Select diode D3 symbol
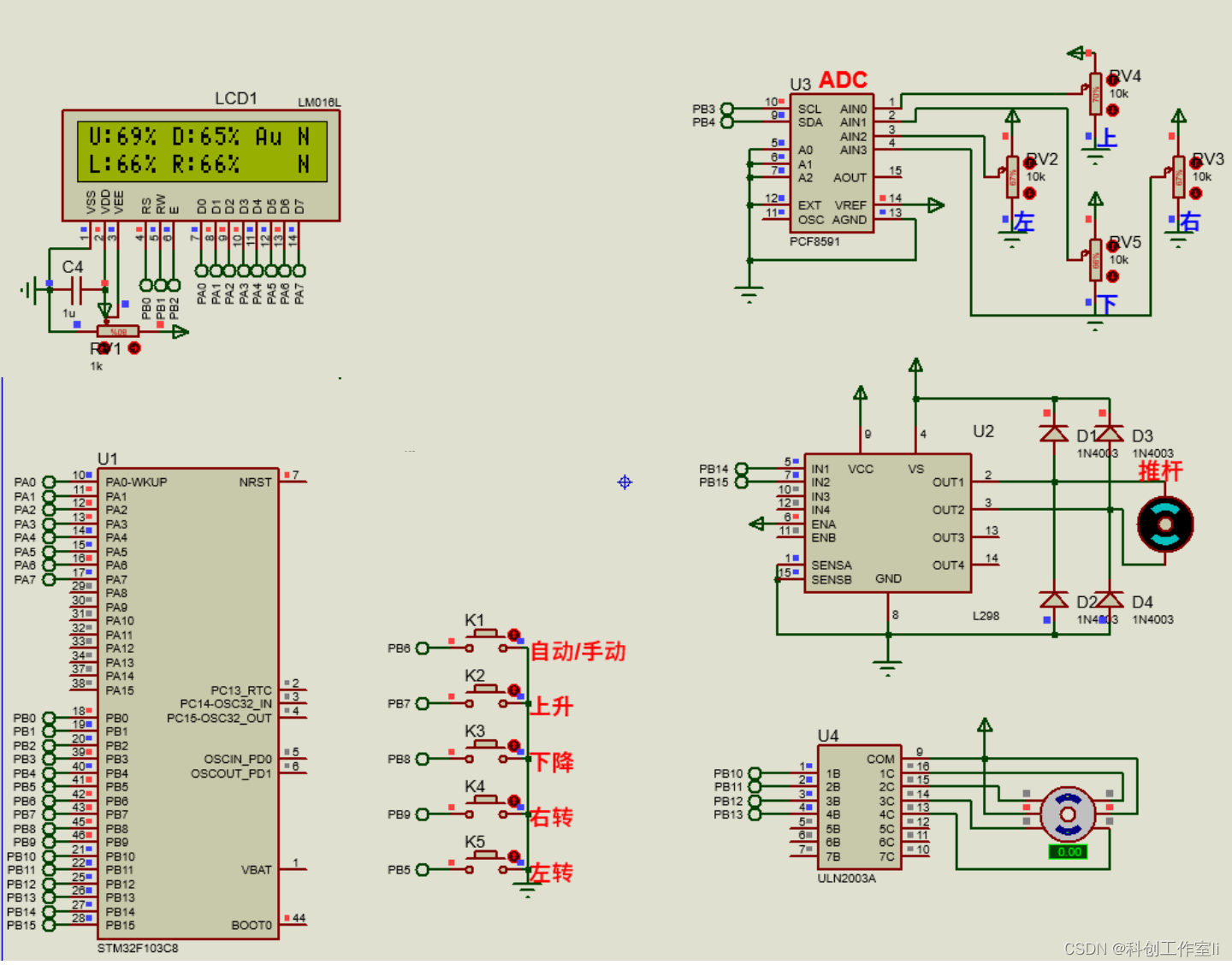 pos(1110,433)
